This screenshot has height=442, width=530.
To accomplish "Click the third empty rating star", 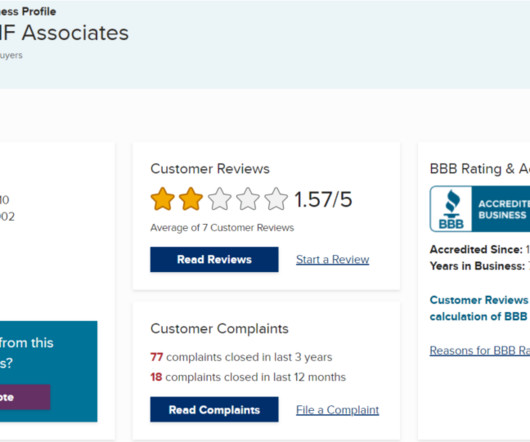I will click(x=219, y=199).
